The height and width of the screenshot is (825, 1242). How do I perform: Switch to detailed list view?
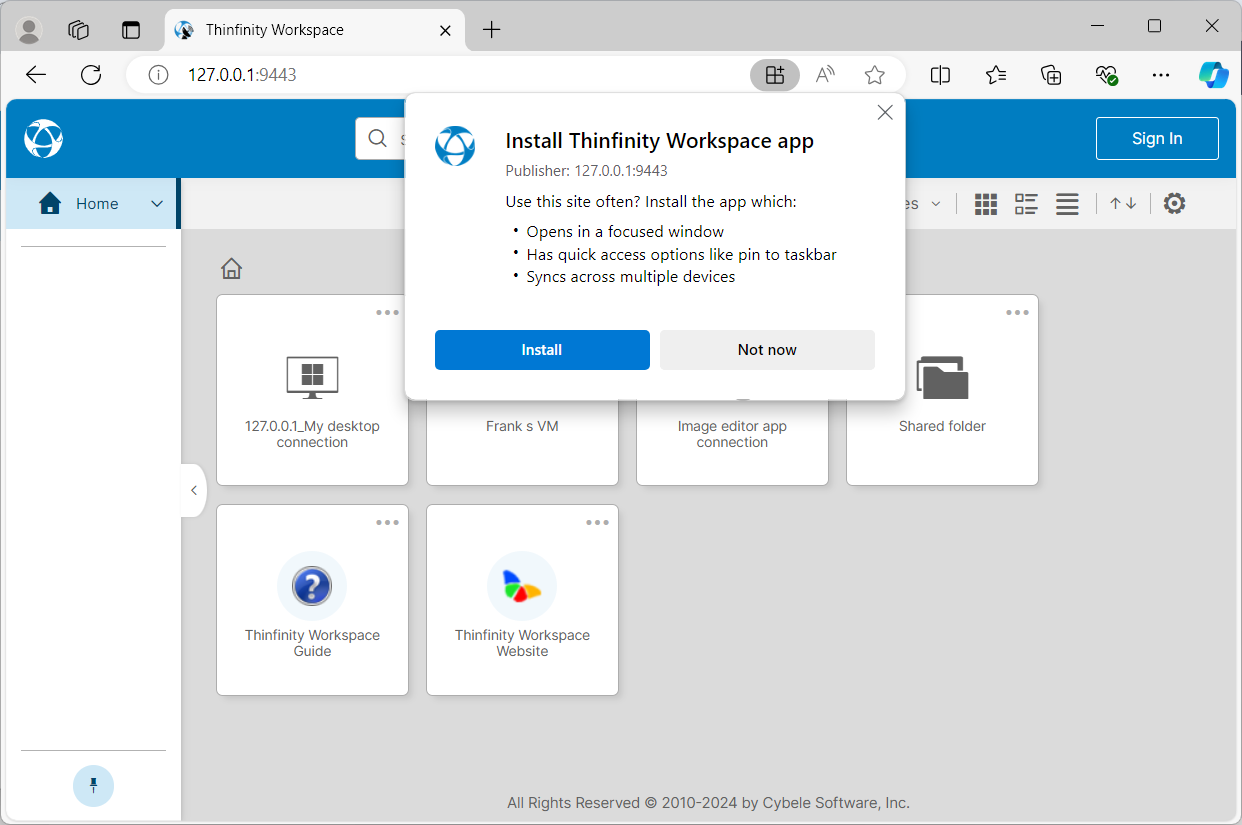[1026, 204]
